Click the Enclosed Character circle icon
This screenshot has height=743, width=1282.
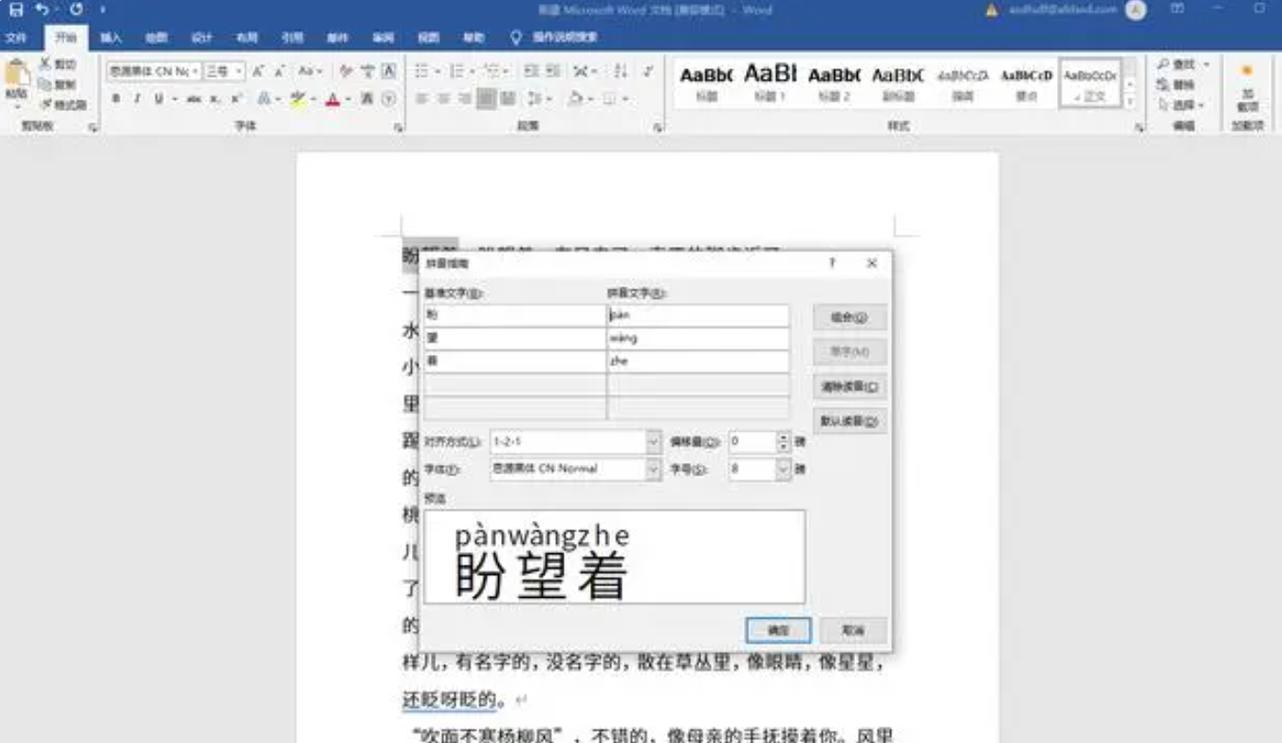coord(389,99)
